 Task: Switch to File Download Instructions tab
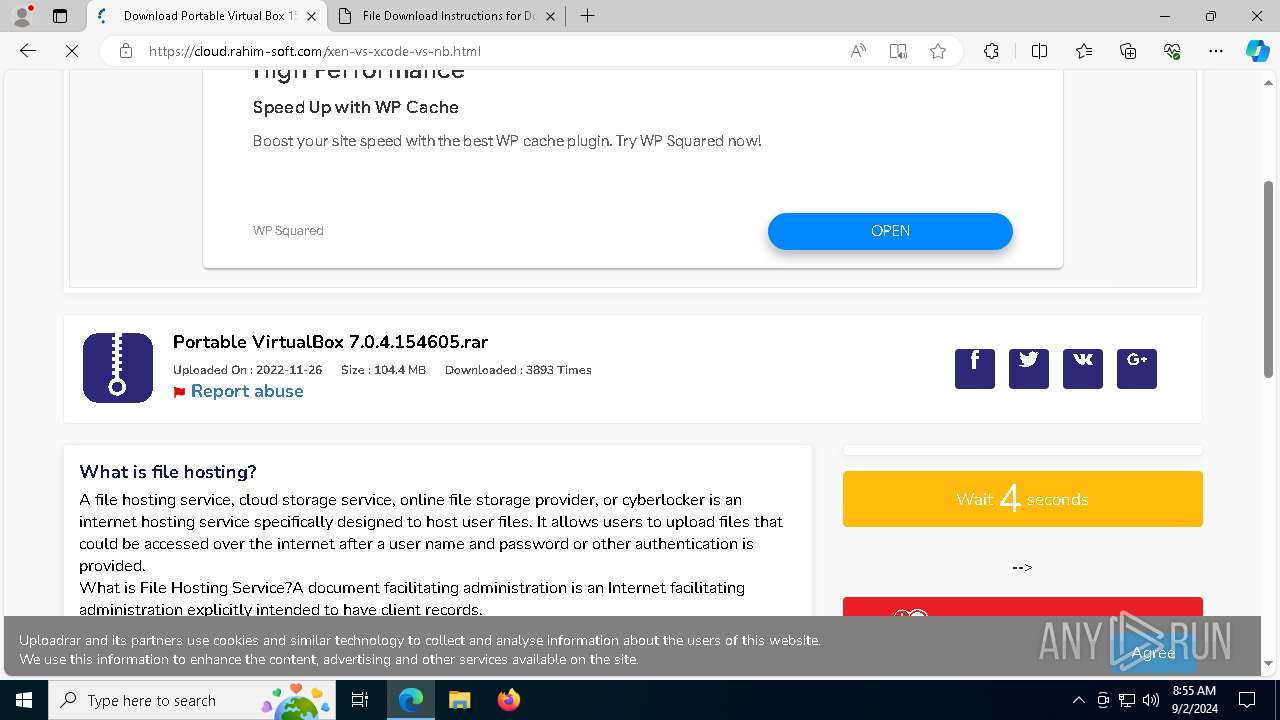tap(448, 16)
